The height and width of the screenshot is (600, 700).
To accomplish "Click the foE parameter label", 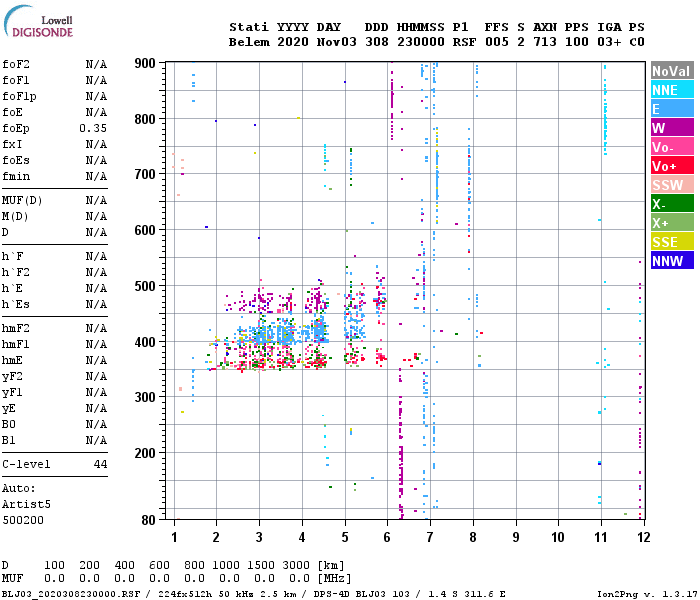I will pyautogui.click(x=12, y=112).
